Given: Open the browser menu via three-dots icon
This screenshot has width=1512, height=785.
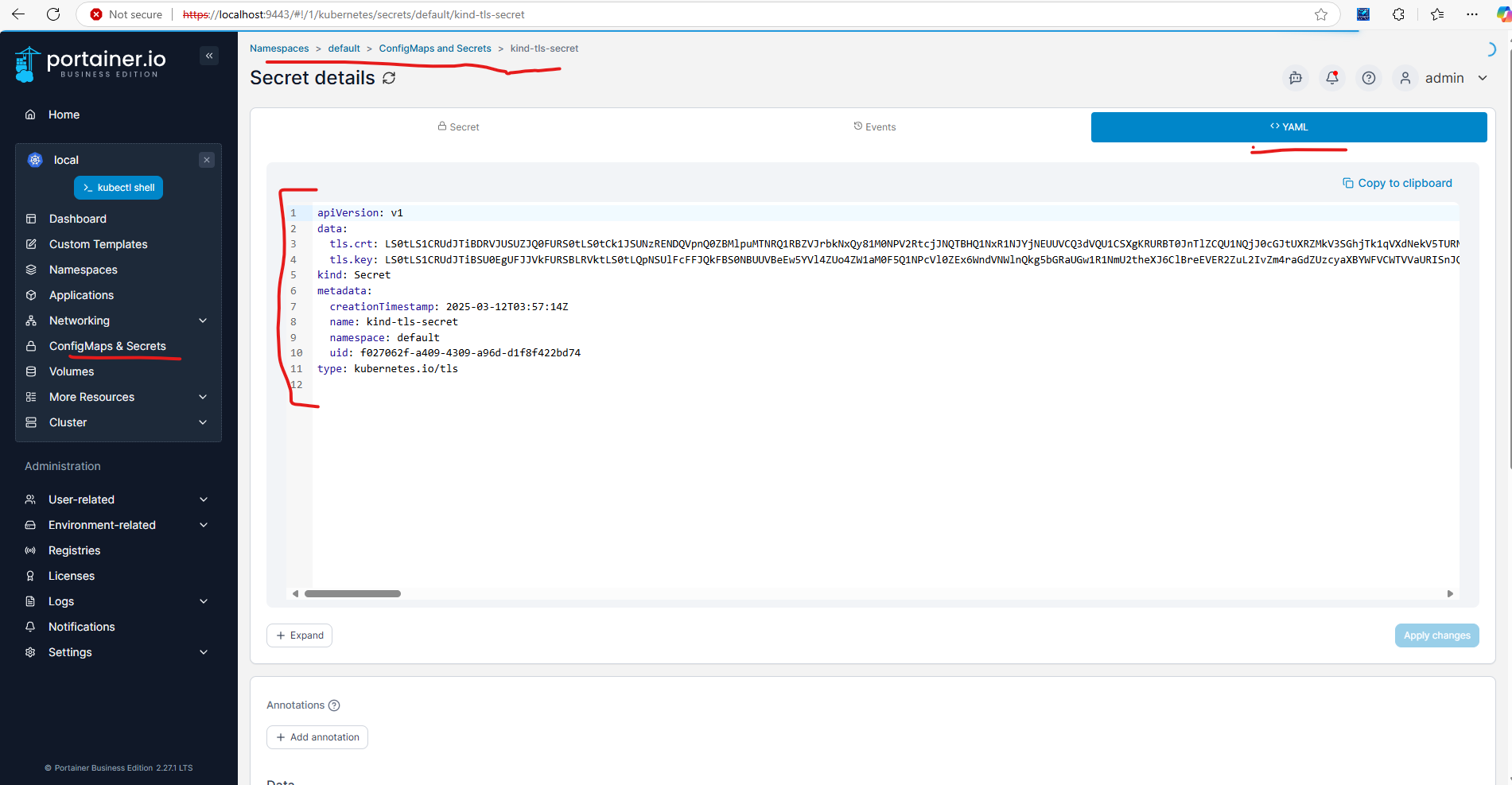Looking at the screenshot, I should pos(1472,14).
